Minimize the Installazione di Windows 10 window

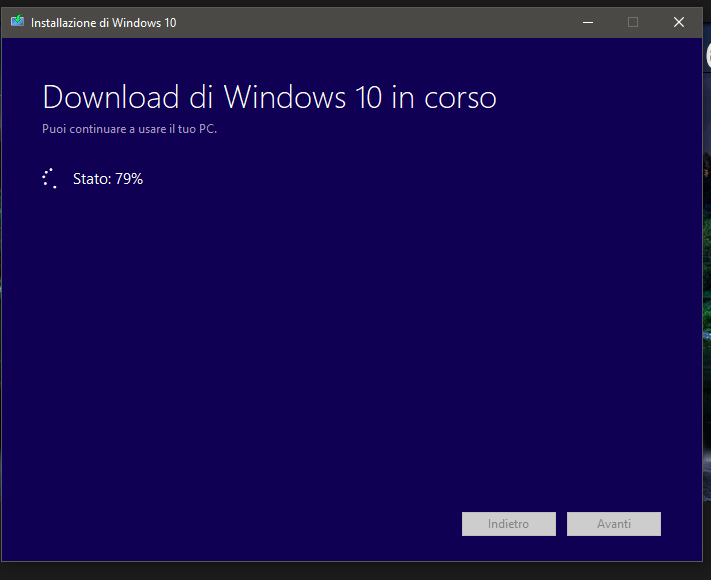coord(588,22)
